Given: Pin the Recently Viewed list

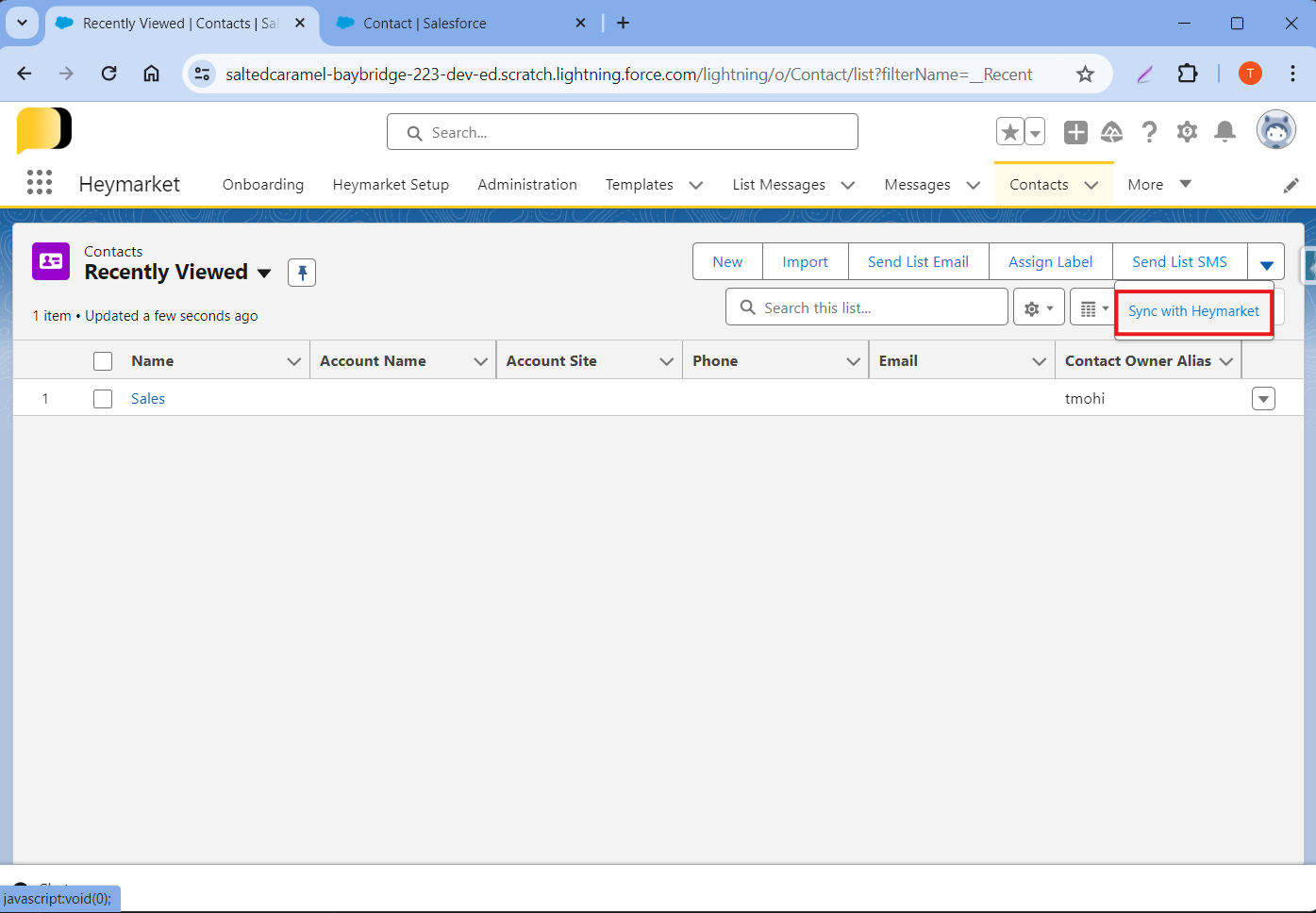Looking at the screenshot, I should click(302, 273).
